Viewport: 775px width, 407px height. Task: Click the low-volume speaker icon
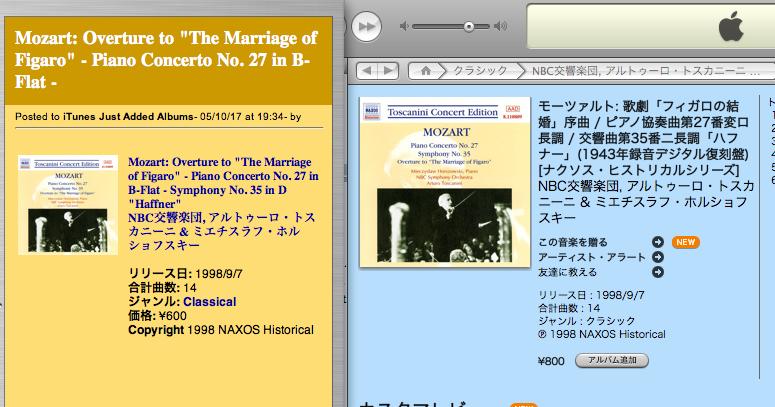404,26
